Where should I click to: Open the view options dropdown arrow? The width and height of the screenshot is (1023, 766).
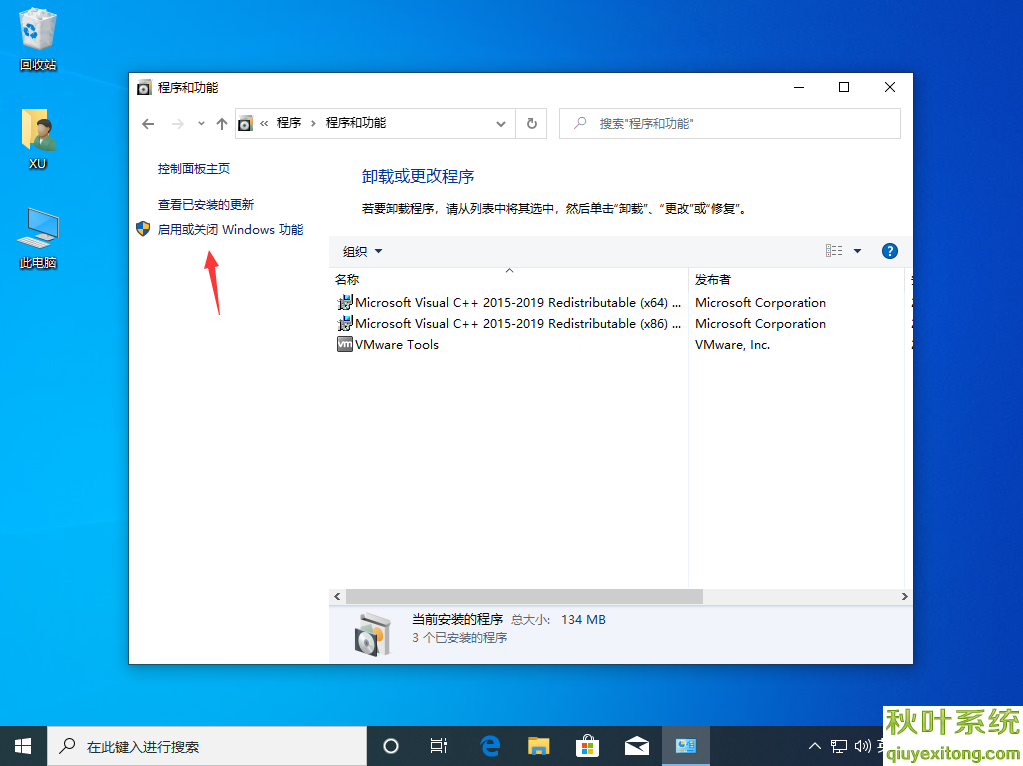point(857,251)
